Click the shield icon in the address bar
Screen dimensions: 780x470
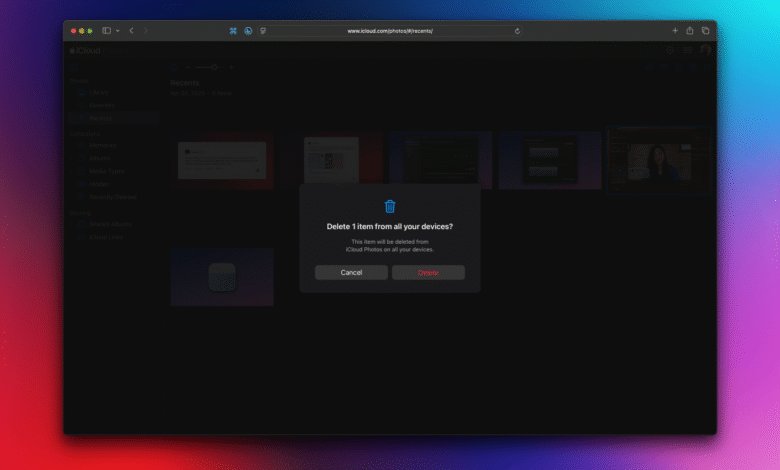coord(263,31)
